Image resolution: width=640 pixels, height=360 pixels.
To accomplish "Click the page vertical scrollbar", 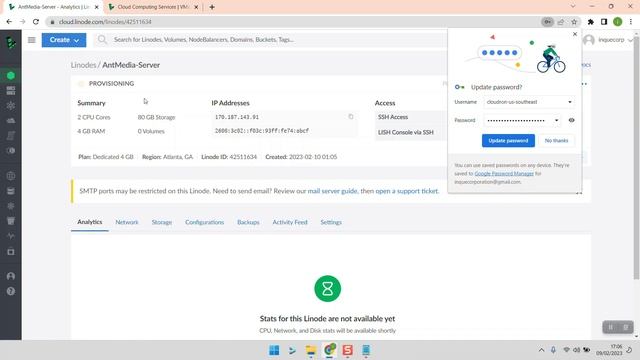I will click(x=636, y=159).
